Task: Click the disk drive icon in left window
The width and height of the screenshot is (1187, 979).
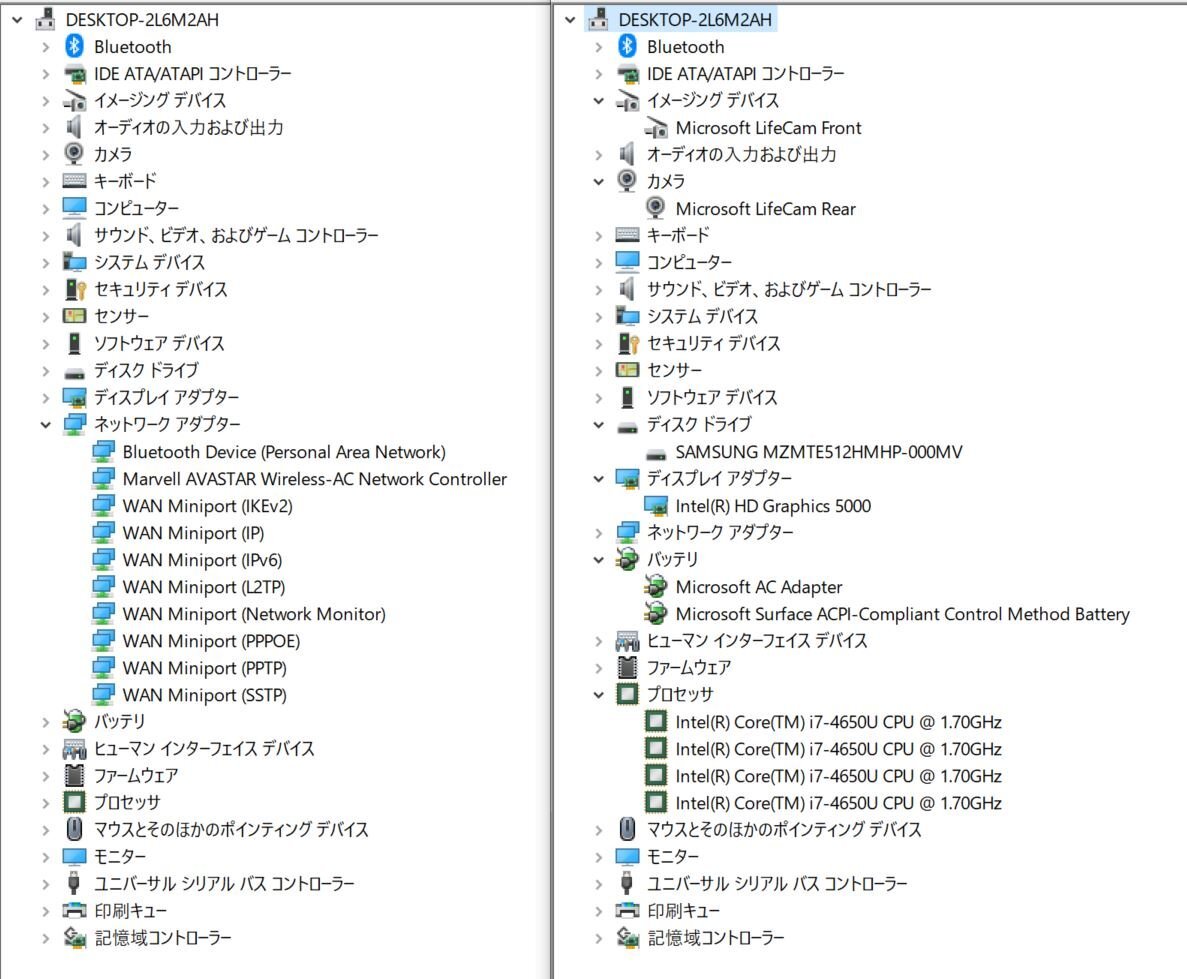Action: [74, 372]
